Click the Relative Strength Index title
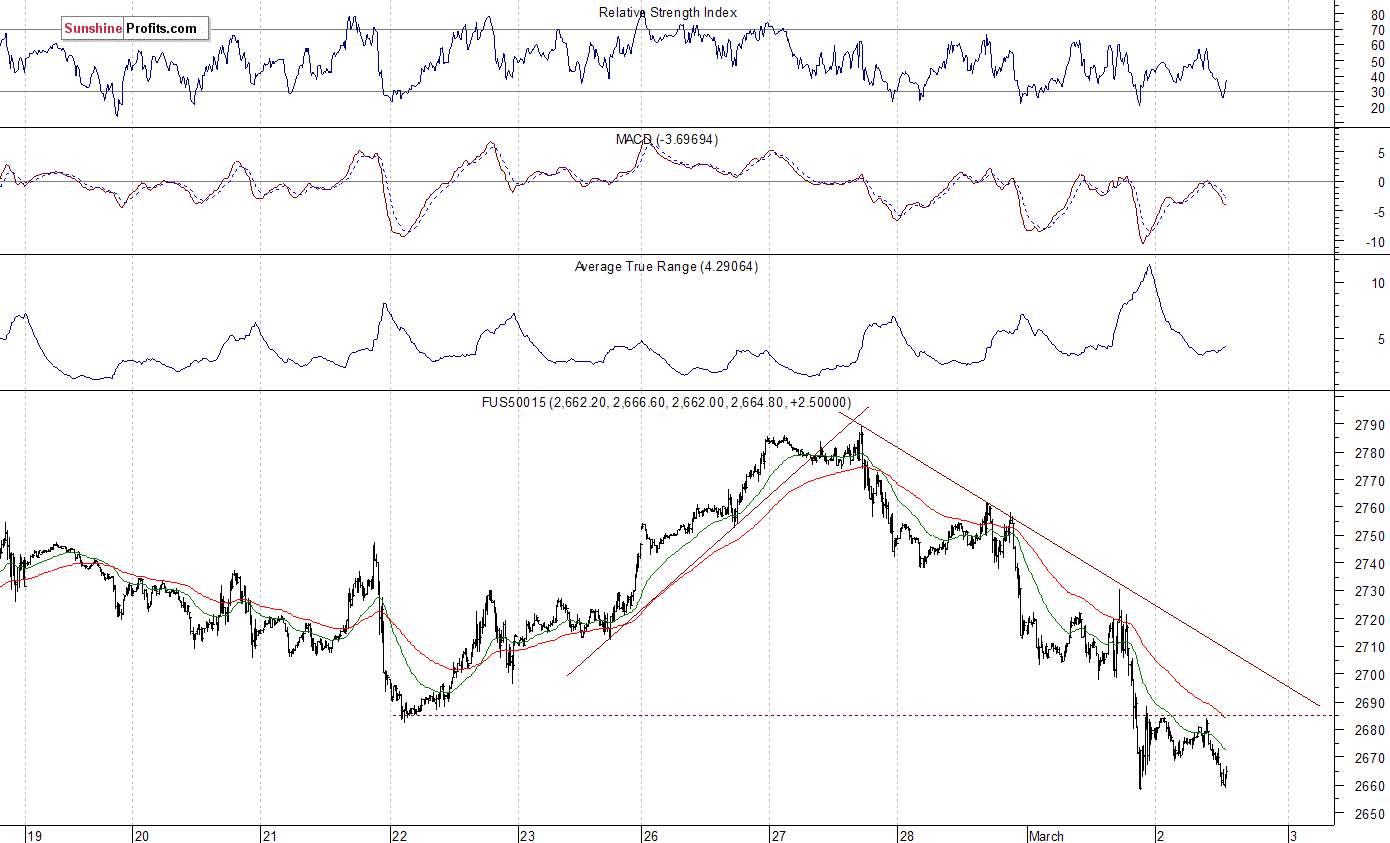This screenshot has width=1390, height=843. (x=667, y=13)
